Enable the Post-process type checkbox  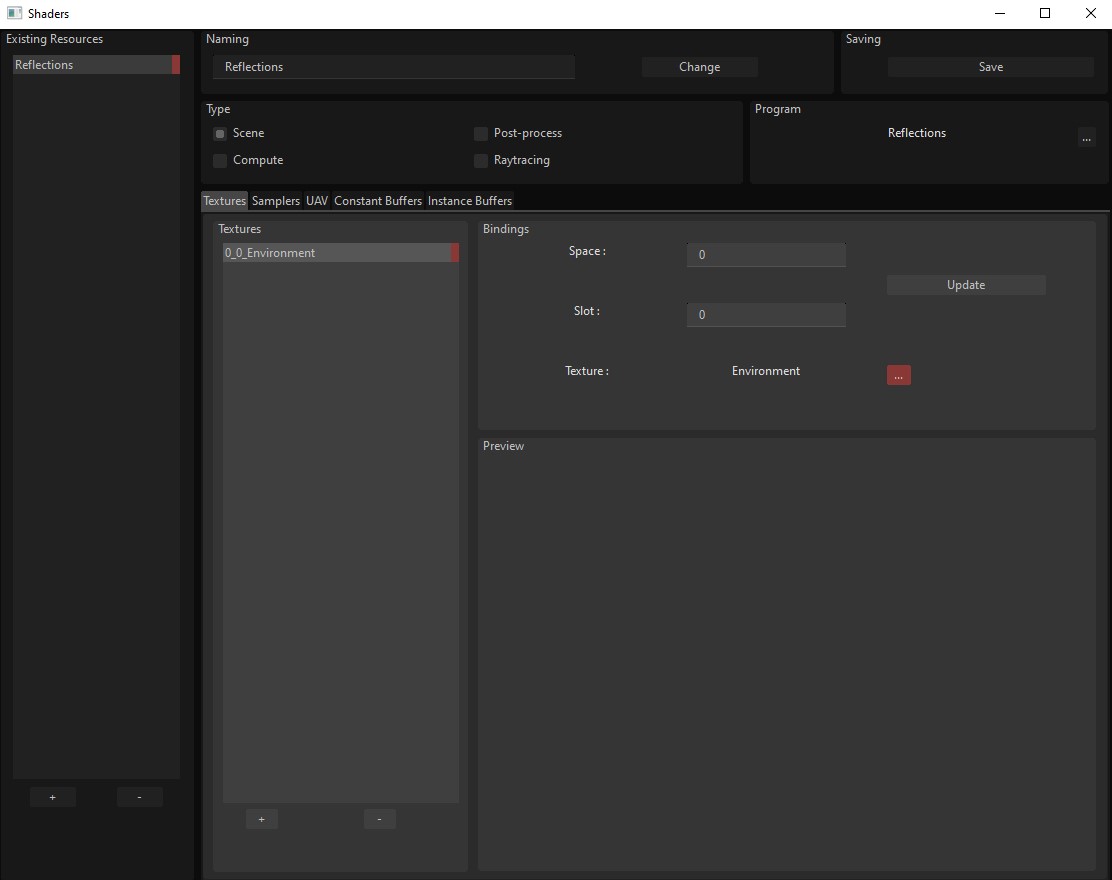click(481, 133)
